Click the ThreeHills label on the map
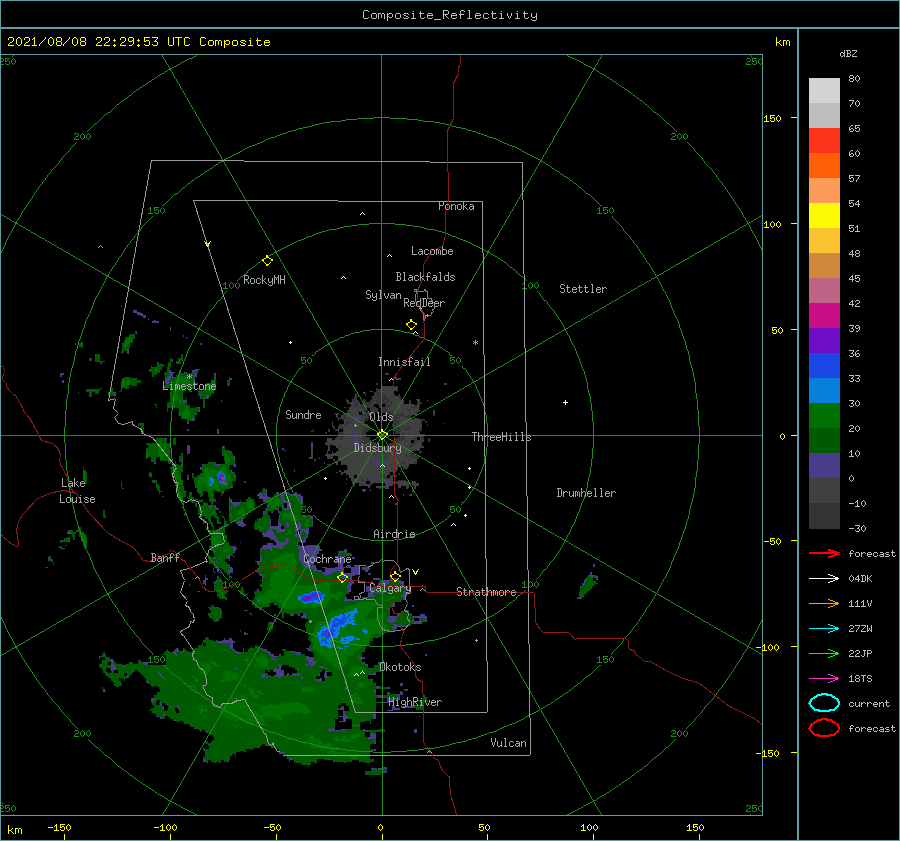Viewport: 900px width, 841px height. tap(501, 437)
